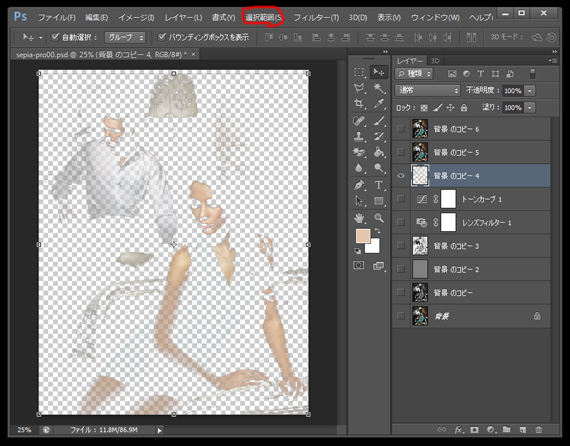
Task: Open the fill 100% dropdown arrow
Action: 530,108
